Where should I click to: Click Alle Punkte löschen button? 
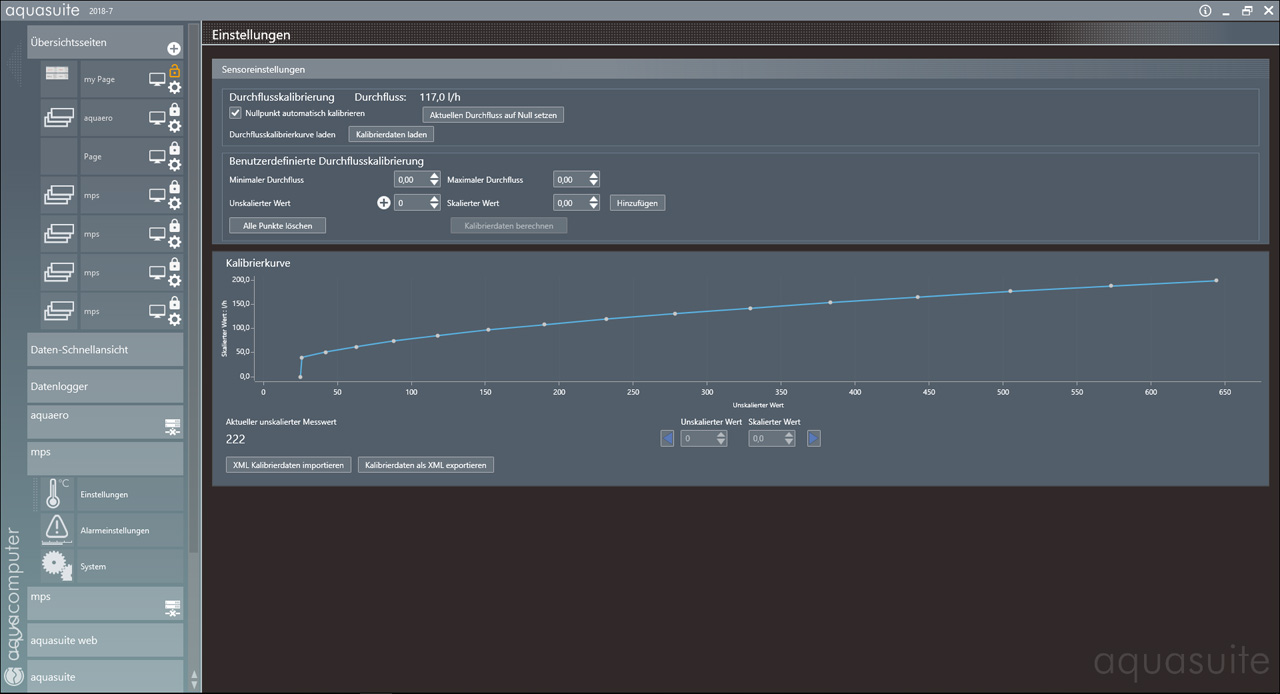278,226
